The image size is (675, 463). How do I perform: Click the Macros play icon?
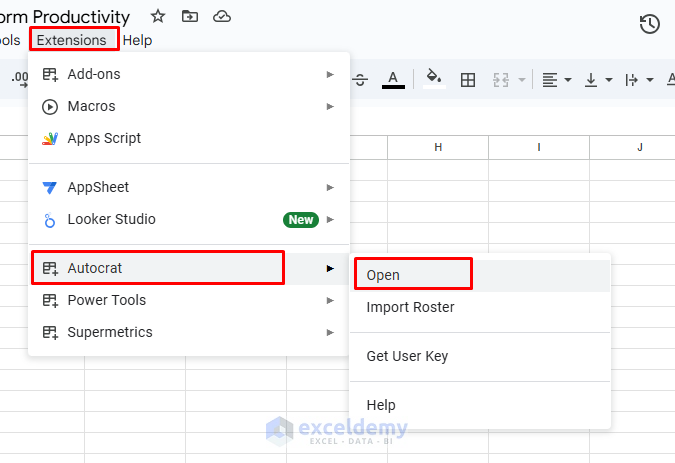50,106
